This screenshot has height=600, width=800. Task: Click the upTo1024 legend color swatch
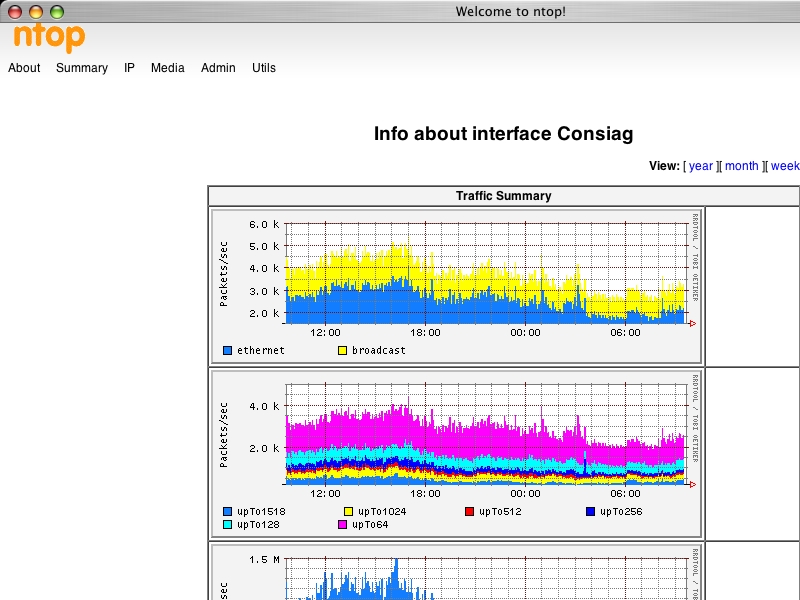pyautogui.click(x=348, y=511)
